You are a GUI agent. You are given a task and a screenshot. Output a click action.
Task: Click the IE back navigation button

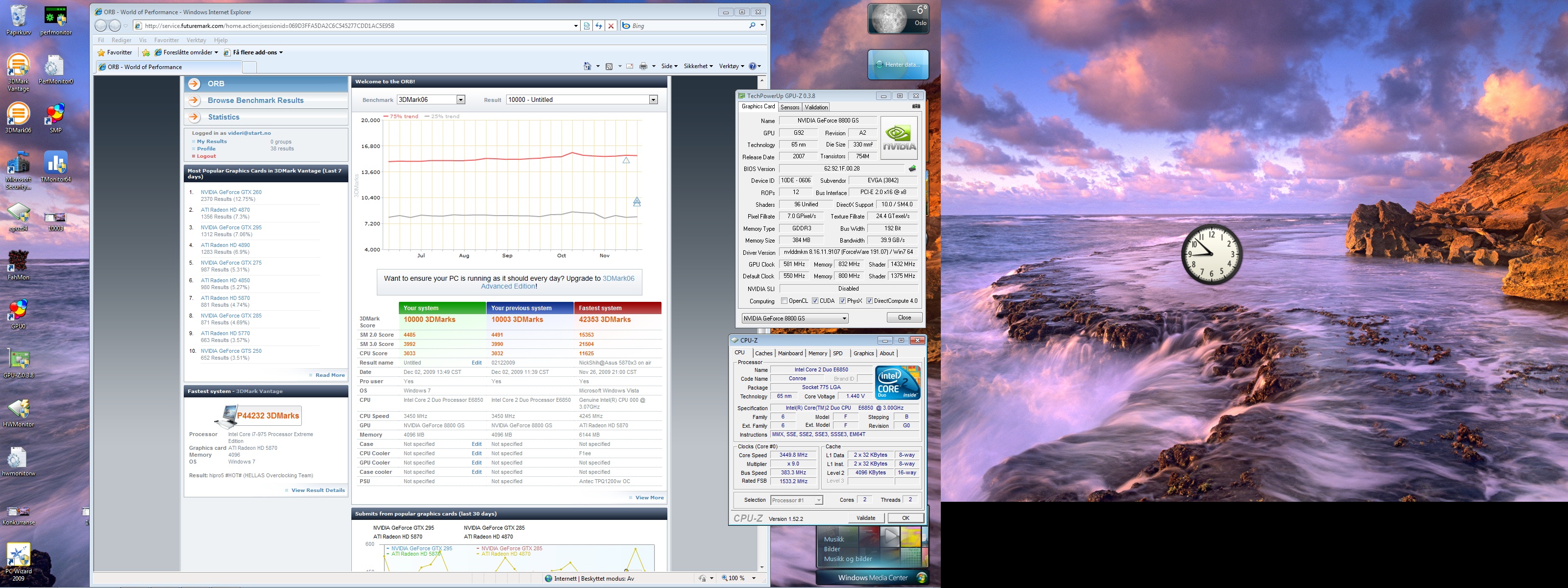coord(101,25)
